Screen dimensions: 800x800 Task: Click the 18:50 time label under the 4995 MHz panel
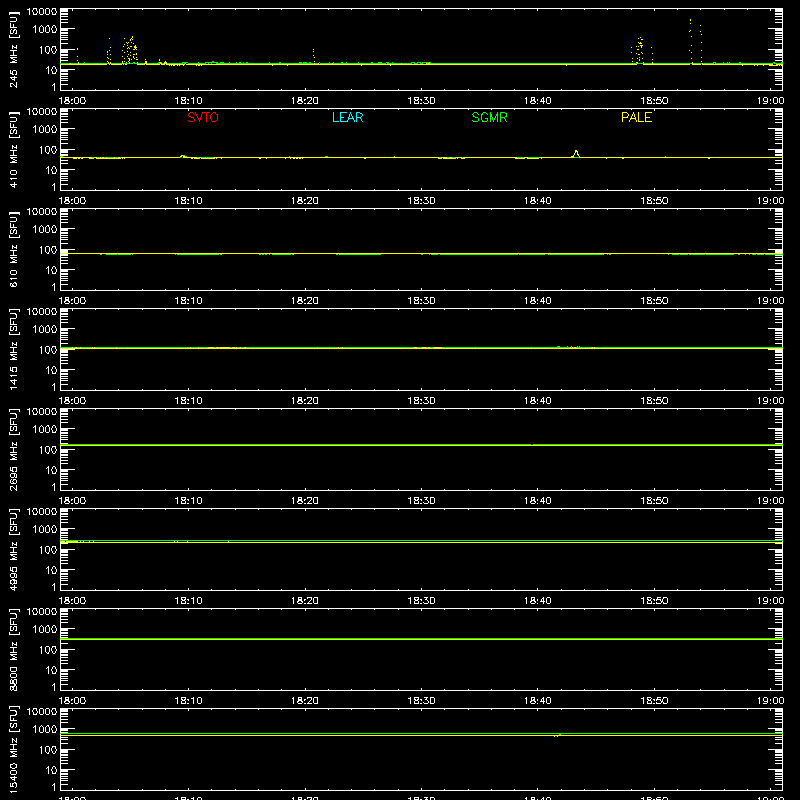point(654,601)
